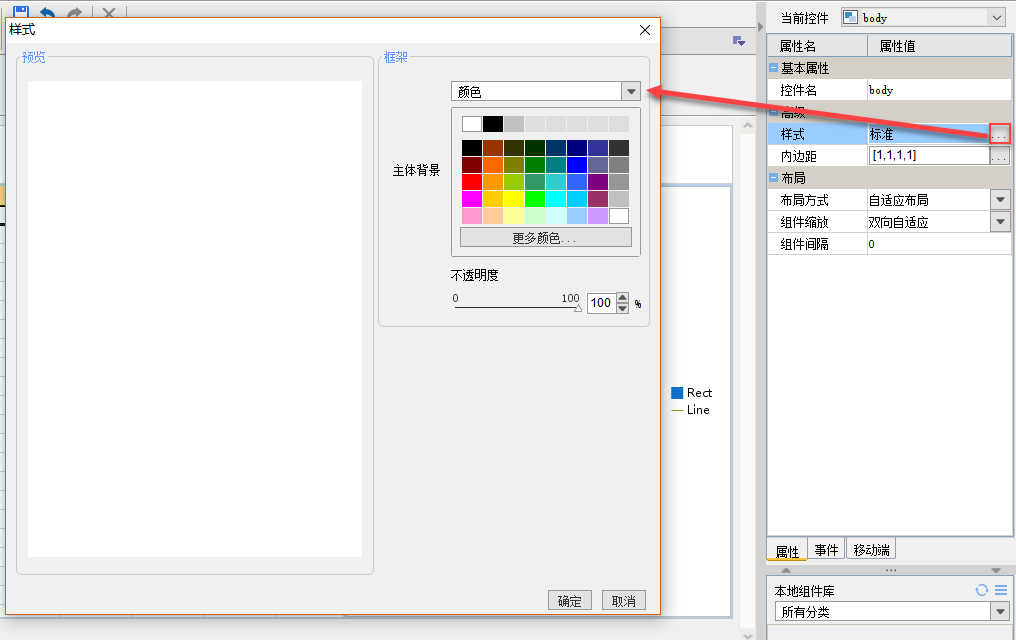Viewport: 1016px width, 640px height.
Task: Click the white preview area in 预览
Action: pyautogui.click(x=195, y=319)
